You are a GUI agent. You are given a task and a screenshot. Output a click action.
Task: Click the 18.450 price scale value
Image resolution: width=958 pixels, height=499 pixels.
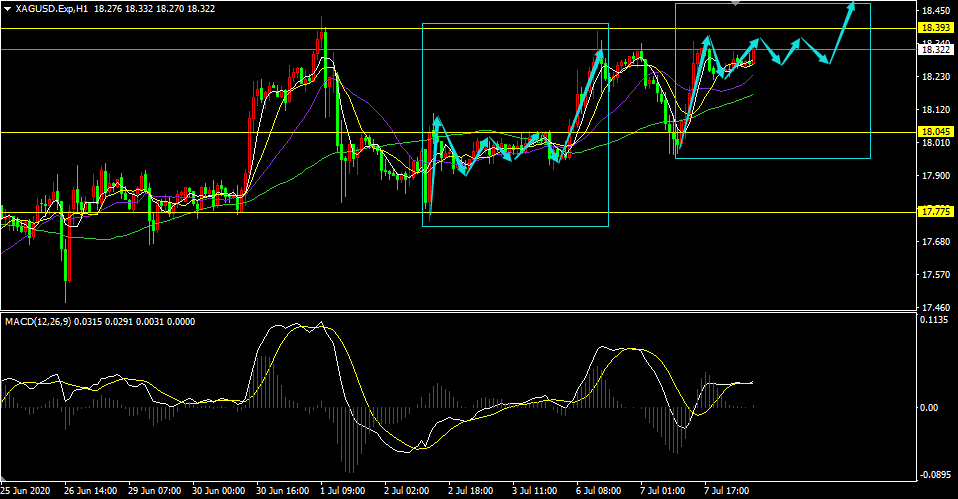[935, 11]
